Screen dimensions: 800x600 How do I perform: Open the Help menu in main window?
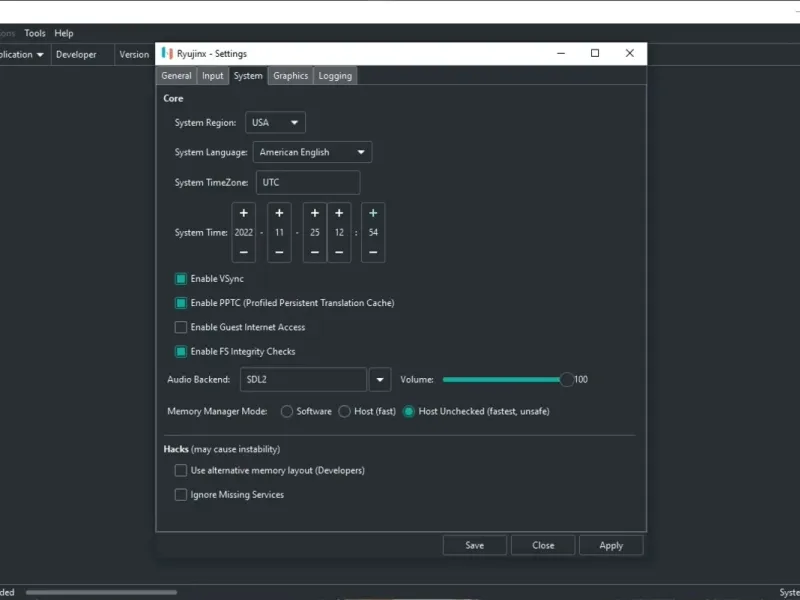(x=64, y=33)
